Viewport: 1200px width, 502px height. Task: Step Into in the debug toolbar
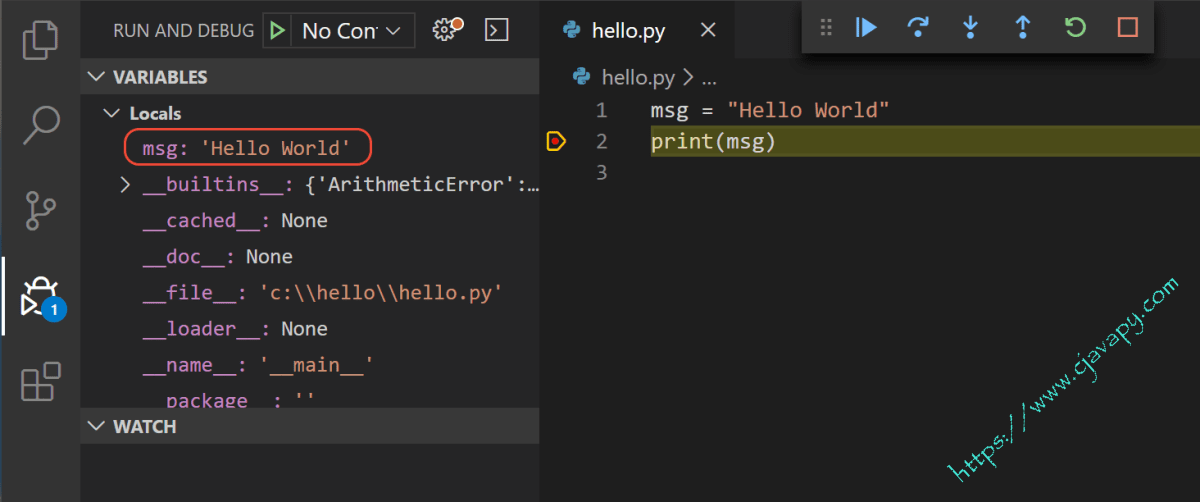(x=970, y=28)
